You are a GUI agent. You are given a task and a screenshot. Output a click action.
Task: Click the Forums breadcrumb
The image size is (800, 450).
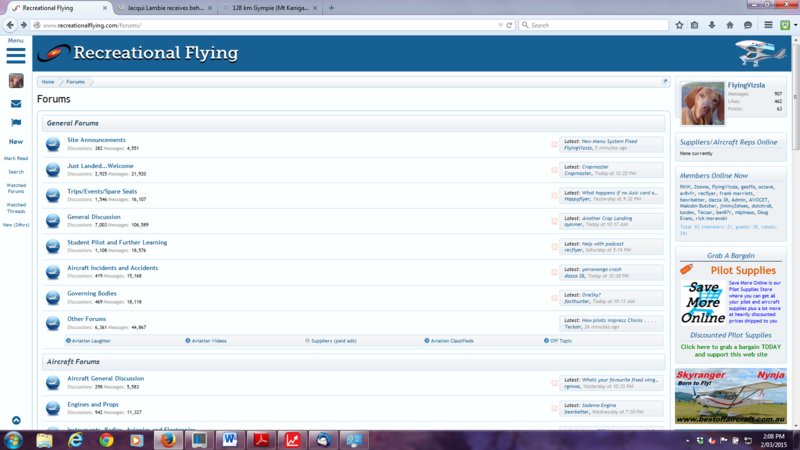pyautogui.click(x=75, y=82)
